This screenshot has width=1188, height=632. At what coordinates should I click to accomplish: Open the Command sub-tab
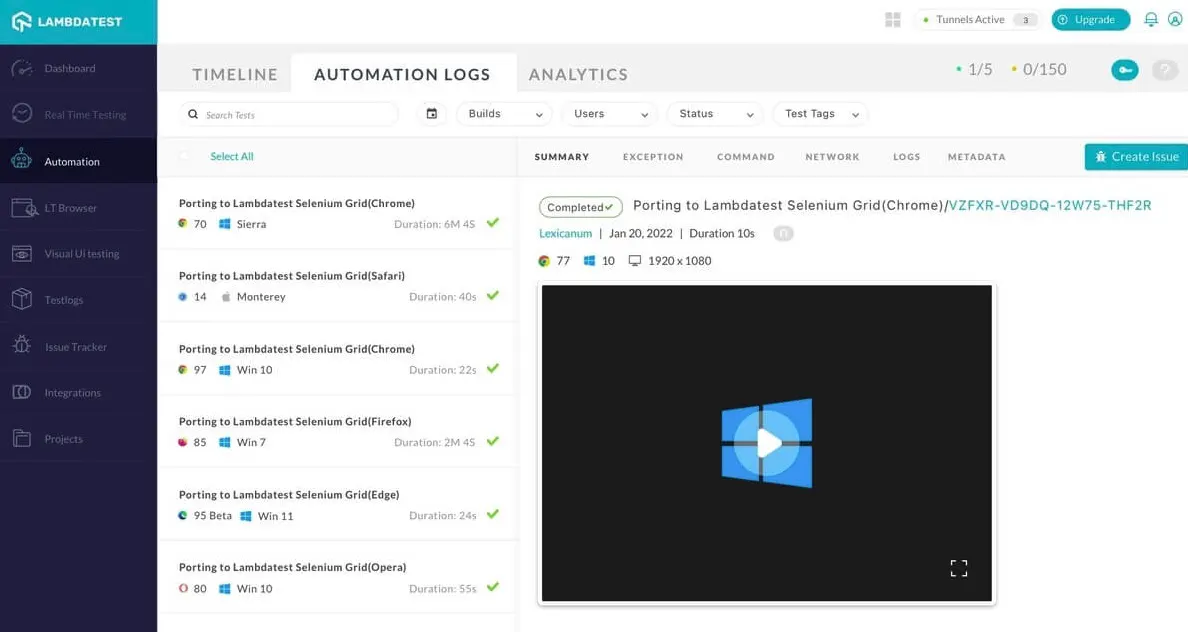(x=746, y=157)
